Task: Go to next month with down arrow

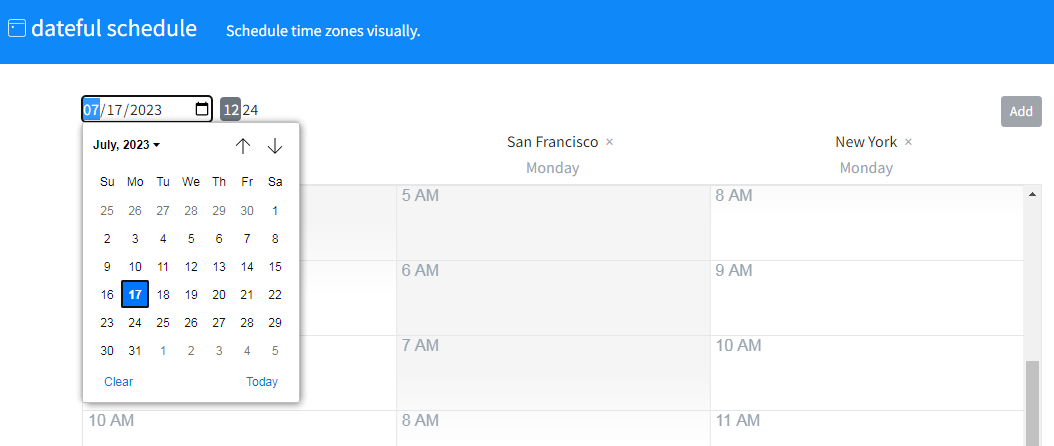Action: tap(274, 145)
